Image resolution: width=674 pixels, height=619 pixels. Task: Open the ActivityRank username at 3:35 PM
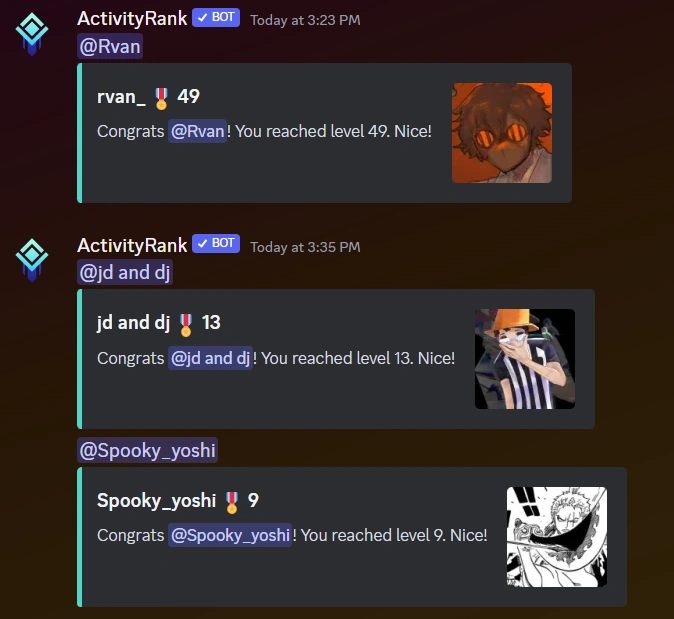click(132, 245)
